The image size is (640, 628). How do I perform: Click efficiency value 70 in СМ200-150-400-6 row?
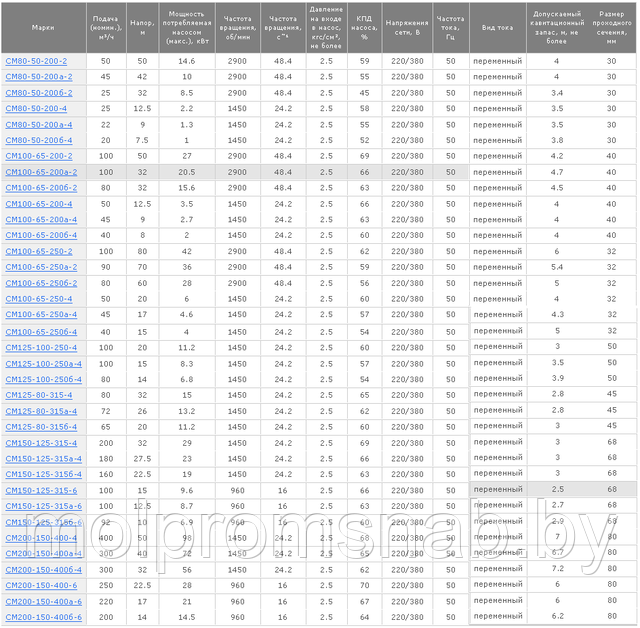pyautogui.click(x=364, y=586)
